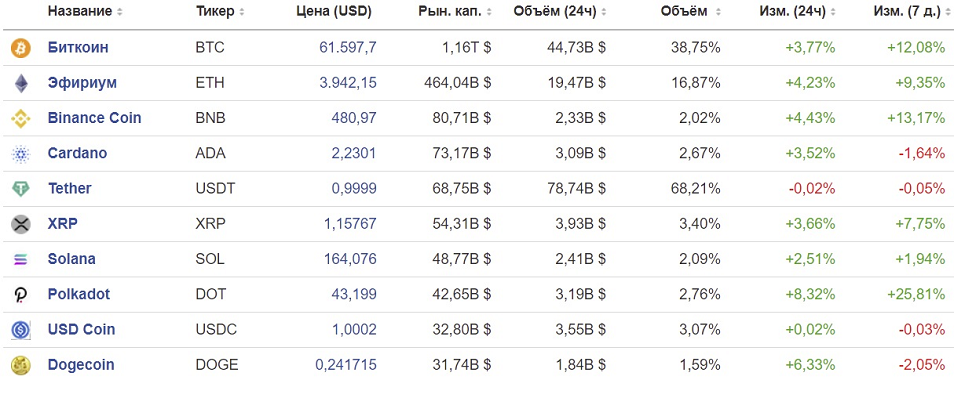Click the Dogecoin price 0,241715
The width and height of the screenshot is (954, 398).
pyautogui.click(x=346, y=365)
